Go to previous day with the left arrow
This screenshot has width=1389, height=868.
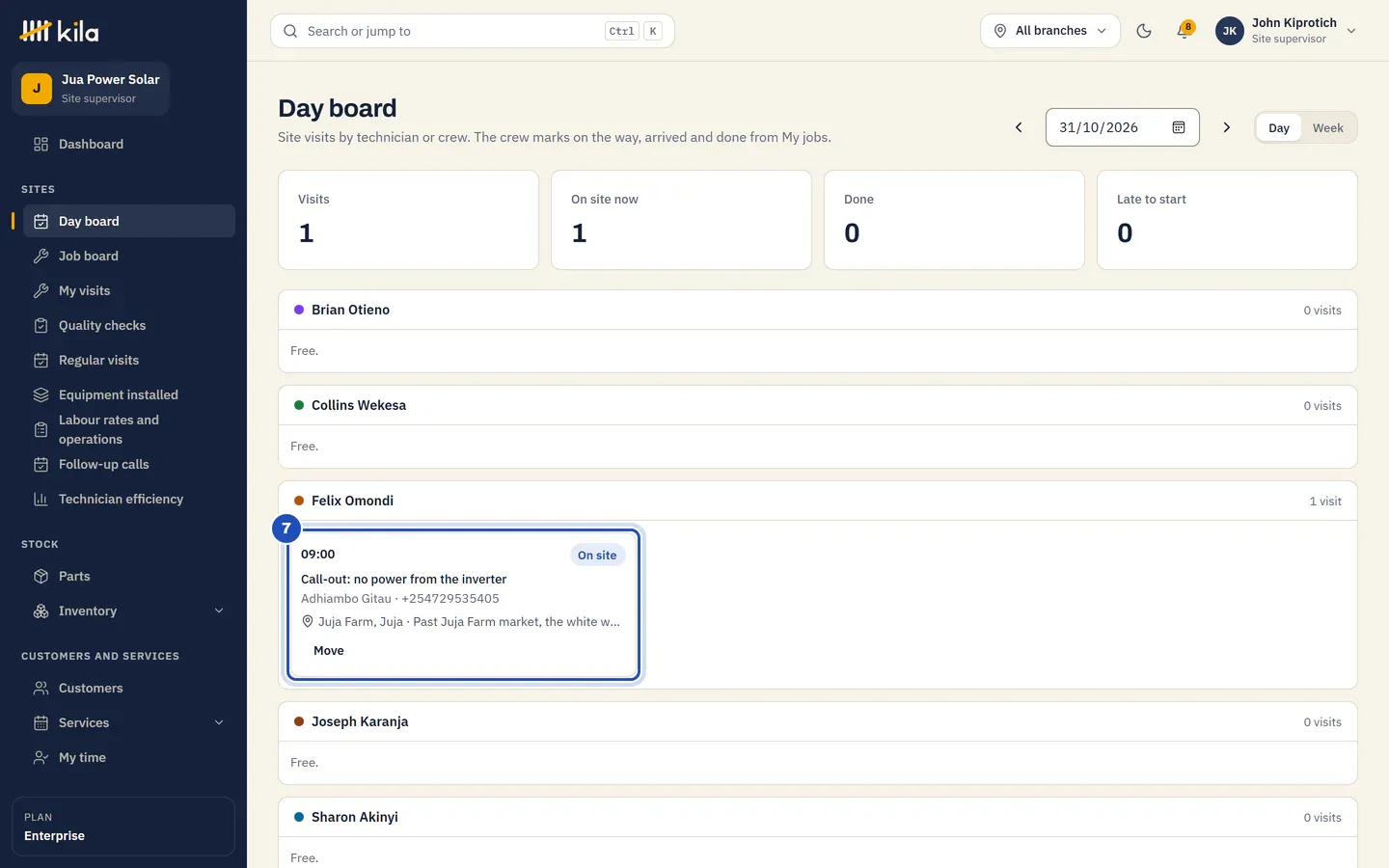1019,127
